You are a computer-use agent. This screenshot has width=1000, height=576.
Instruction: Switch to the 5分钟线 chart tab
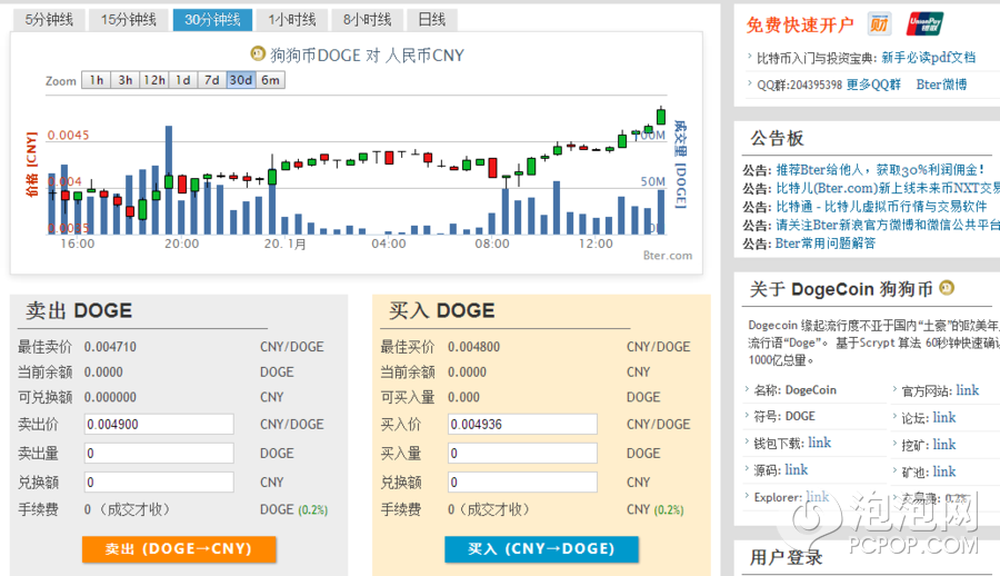tap(49, 20)
